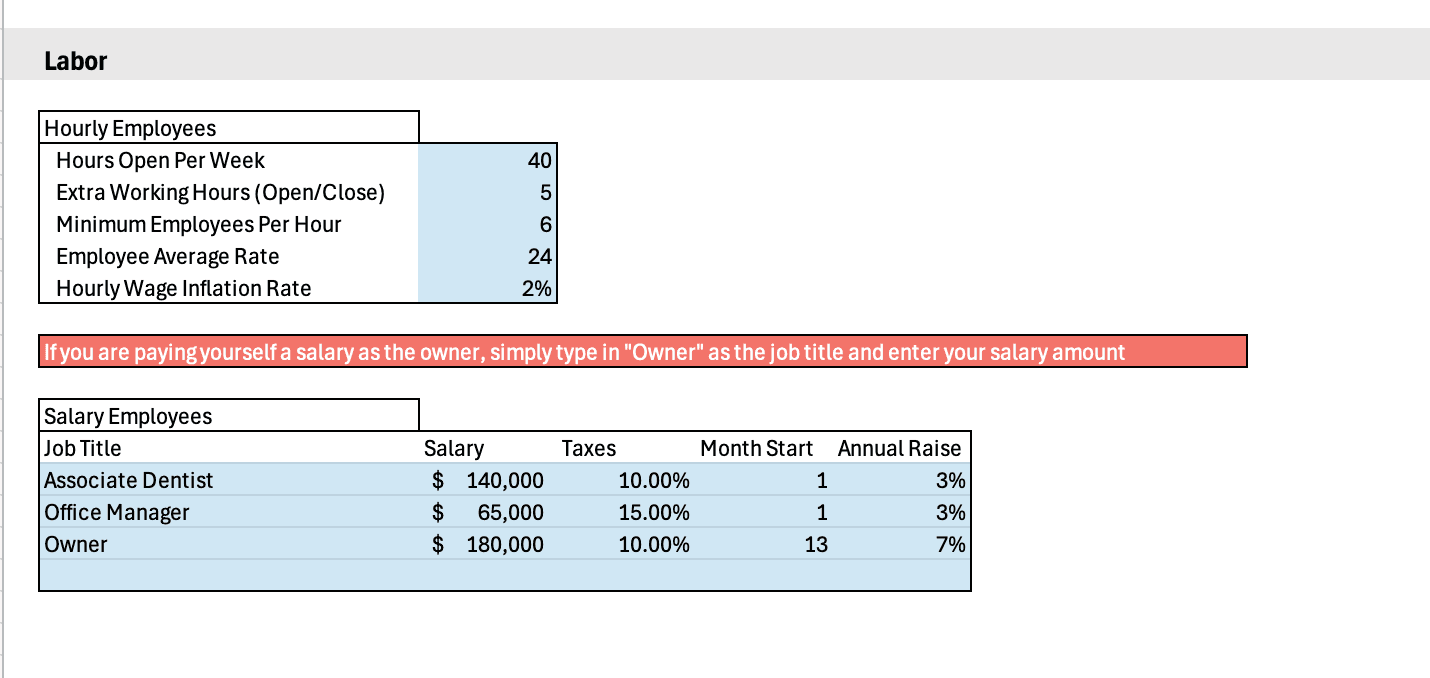Screen dimensions: 1430x678
Task: Click the Extra Working Hours value 5
Action: [x=487, y=192]
